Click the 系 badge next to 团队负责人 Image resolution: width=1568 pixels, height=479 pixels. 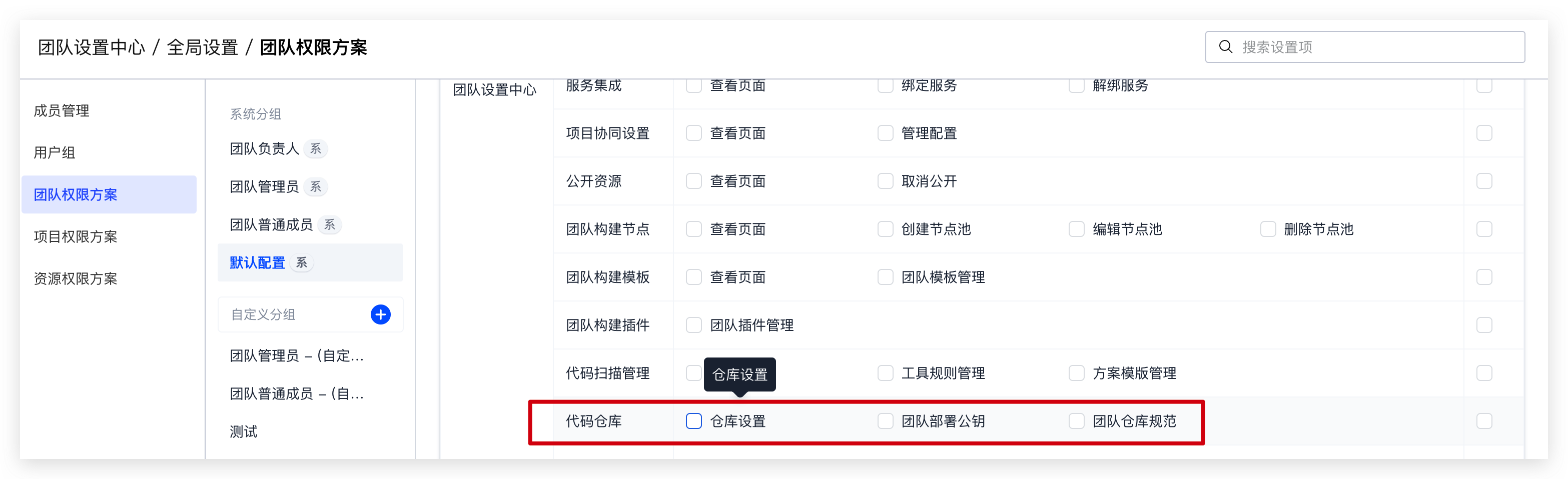[x=315, y=148]
